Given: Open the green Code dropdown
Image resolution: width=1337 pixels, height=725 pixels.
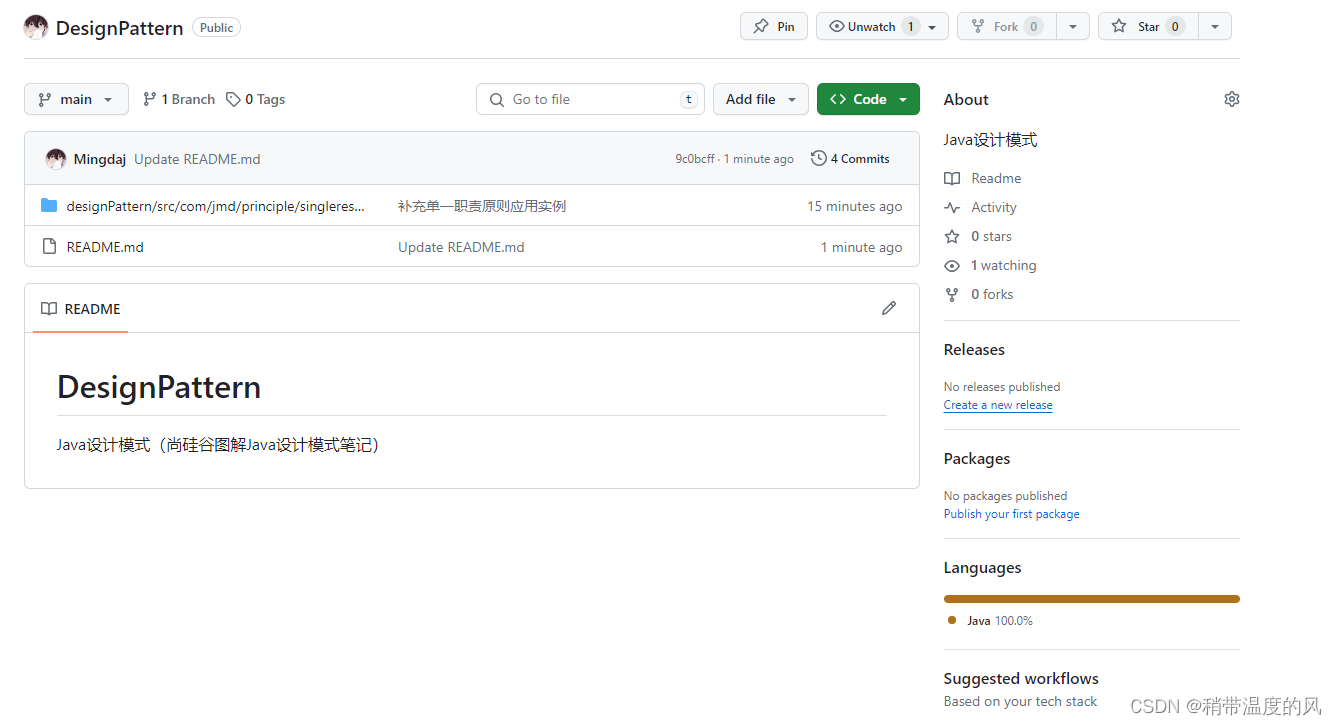Looking at the screenshot, I should pyautogui.click(x=868, y=99).
